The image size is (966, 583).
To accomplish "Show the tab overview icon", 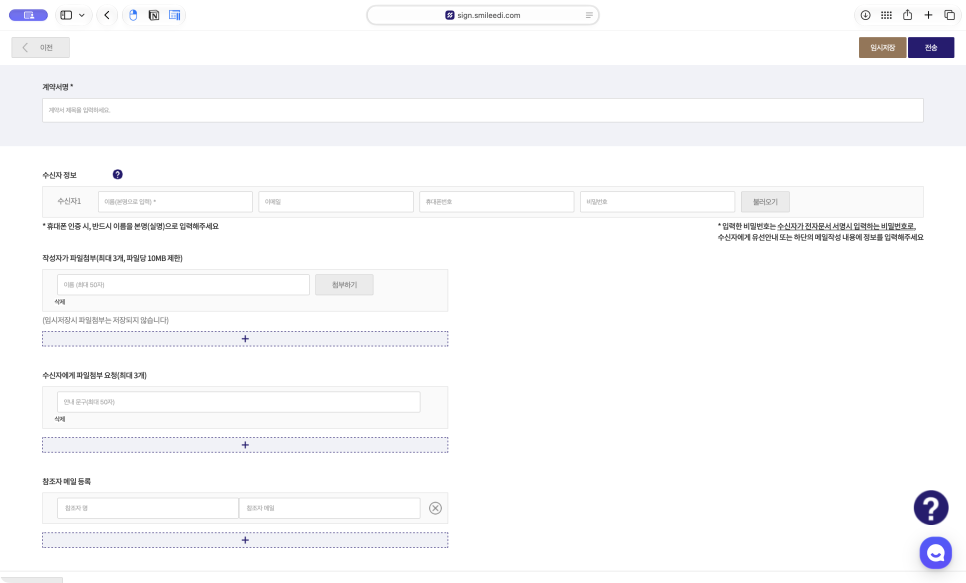I will (949, 15).
